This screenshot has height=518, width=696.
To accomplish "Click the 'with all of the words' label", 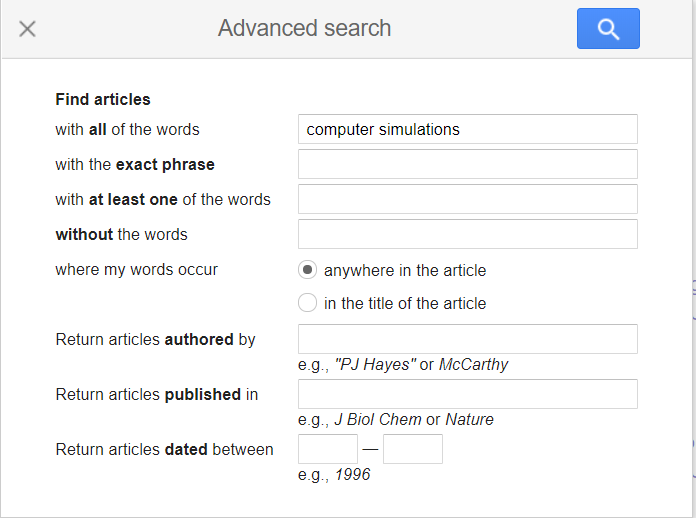I will (x=127, y=129).
